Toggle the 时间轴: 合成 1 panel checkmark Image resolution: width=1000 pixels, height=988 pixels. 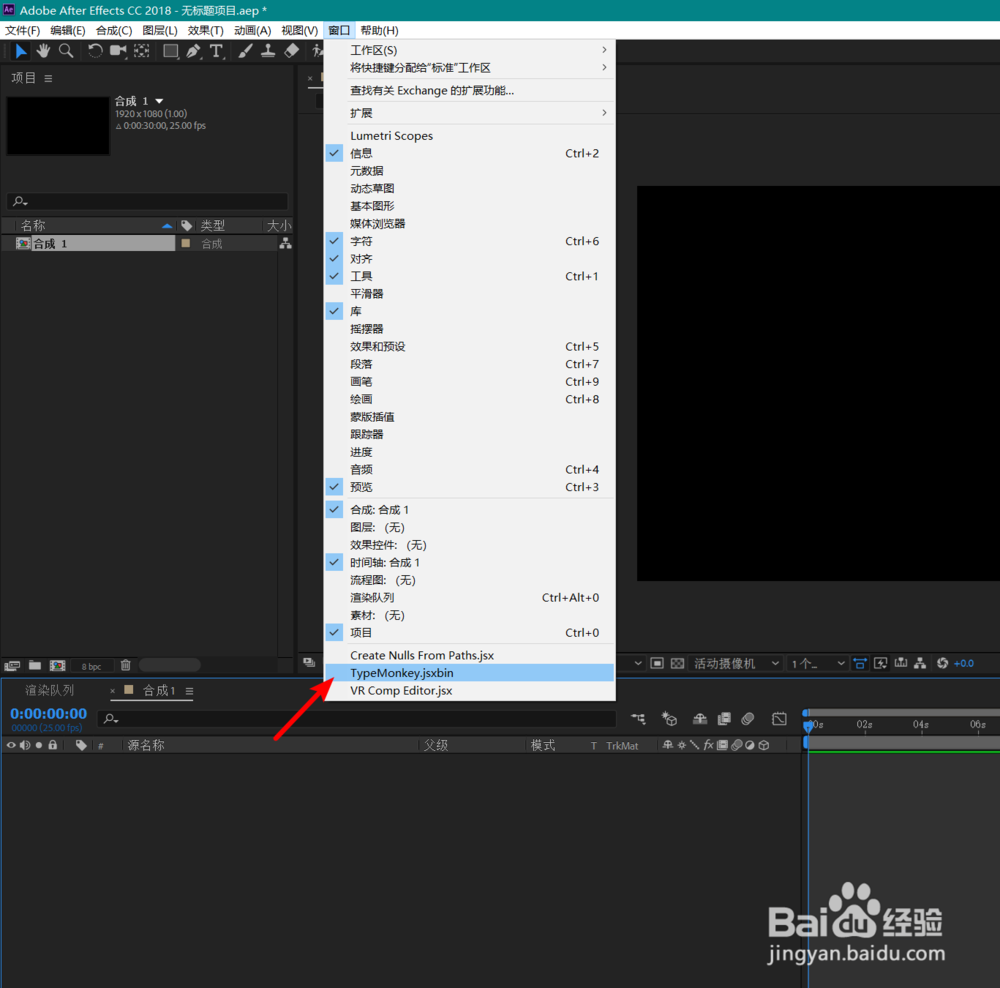click(x=334, y=563)
